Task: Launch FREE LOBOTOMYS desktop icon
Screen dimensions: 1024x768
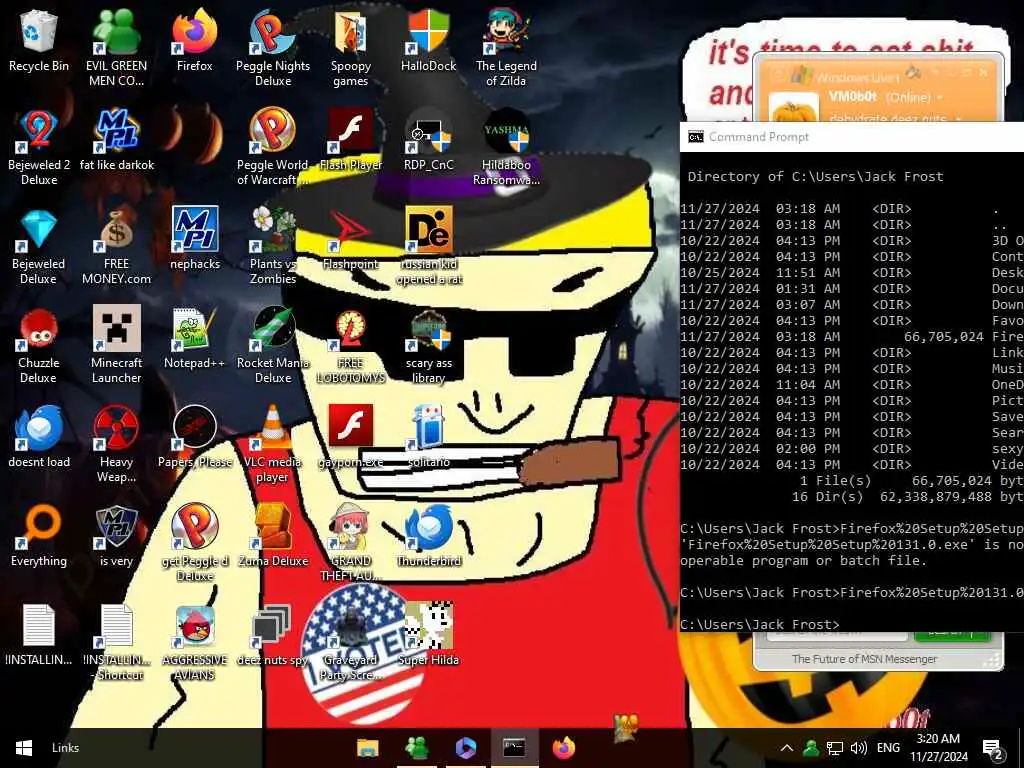Action: [351, 345]
